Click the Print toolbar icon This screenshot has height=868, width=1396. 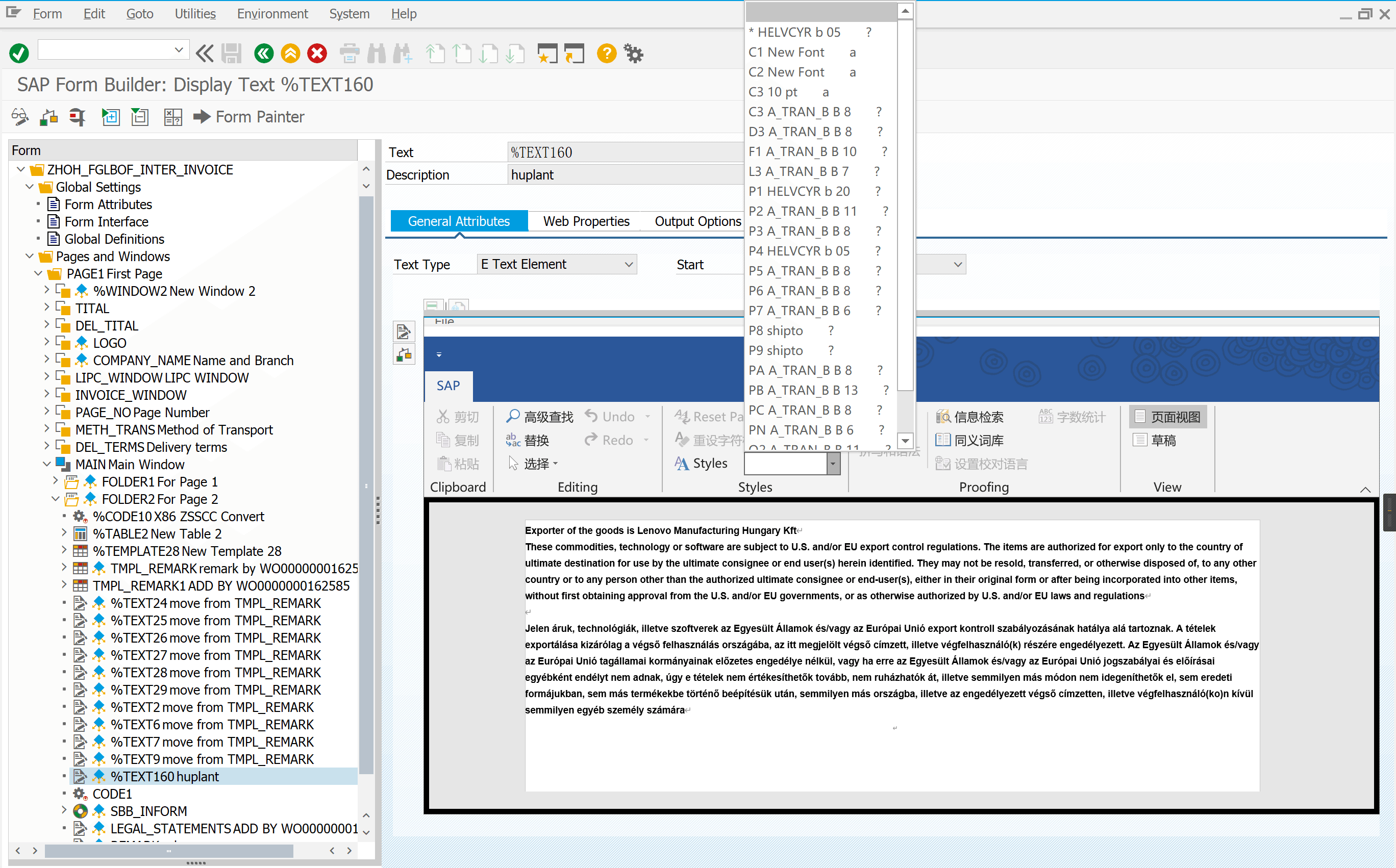pos(349,54)
